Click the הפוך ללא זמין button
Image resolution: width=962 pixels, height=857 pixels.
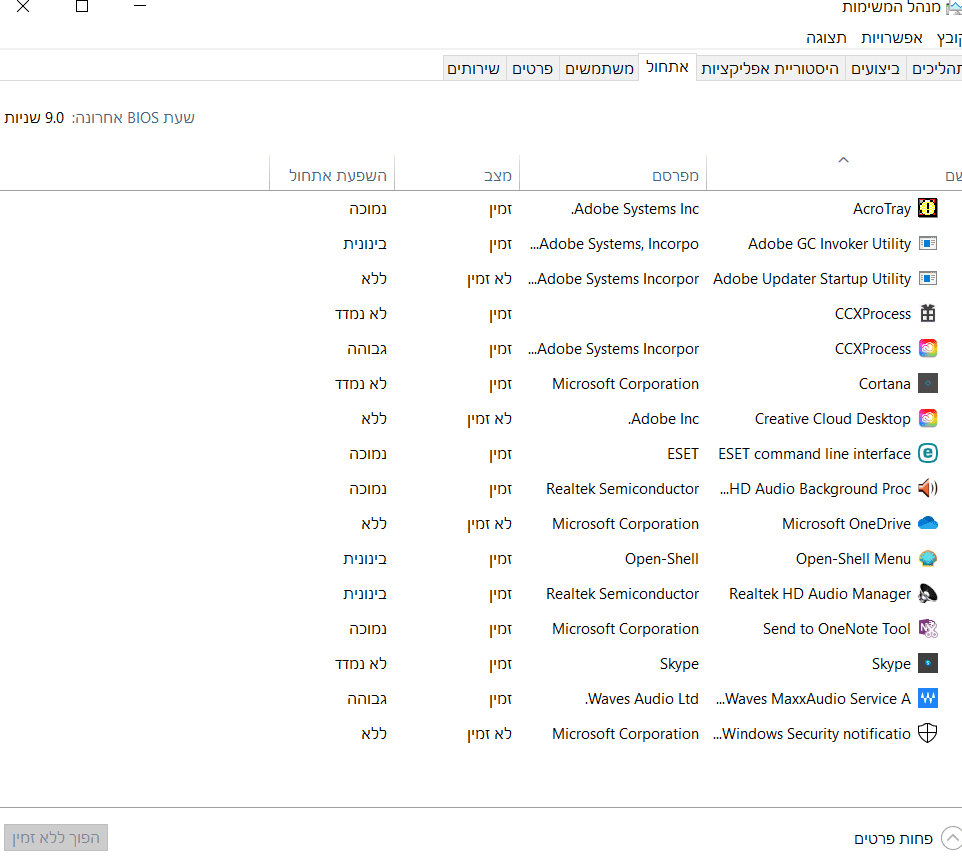pos(56,838)
